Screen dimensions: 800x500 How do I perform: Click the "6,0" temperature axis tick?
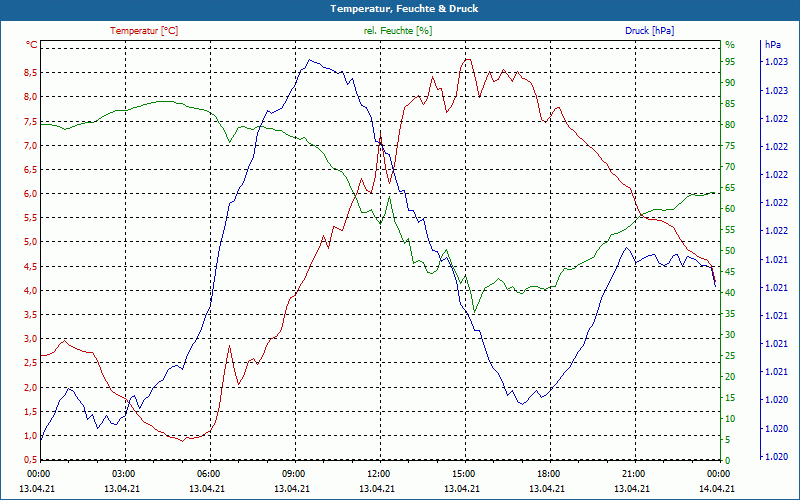click(30, 194)
